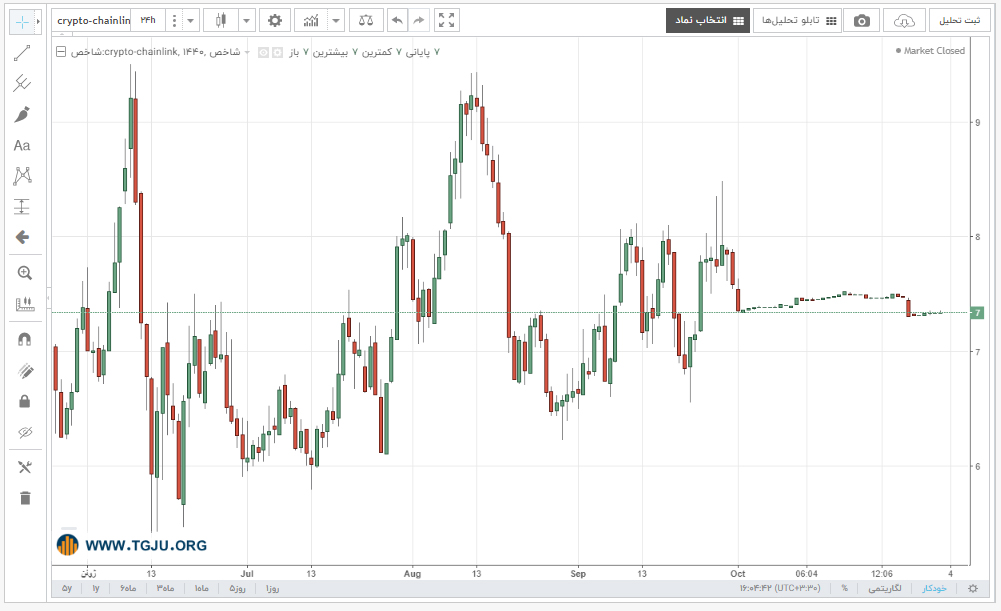Toggle the lock all drawings tool
Screen dimensions: 1001x611
[24, 401]
